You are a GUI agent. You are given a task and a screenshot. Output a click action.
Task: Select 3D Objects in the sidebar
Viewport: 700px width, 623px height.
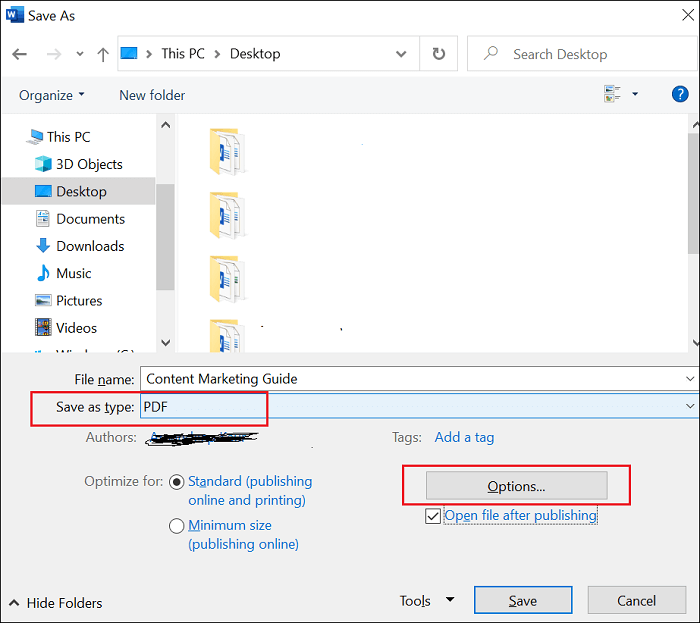(89, 164)
